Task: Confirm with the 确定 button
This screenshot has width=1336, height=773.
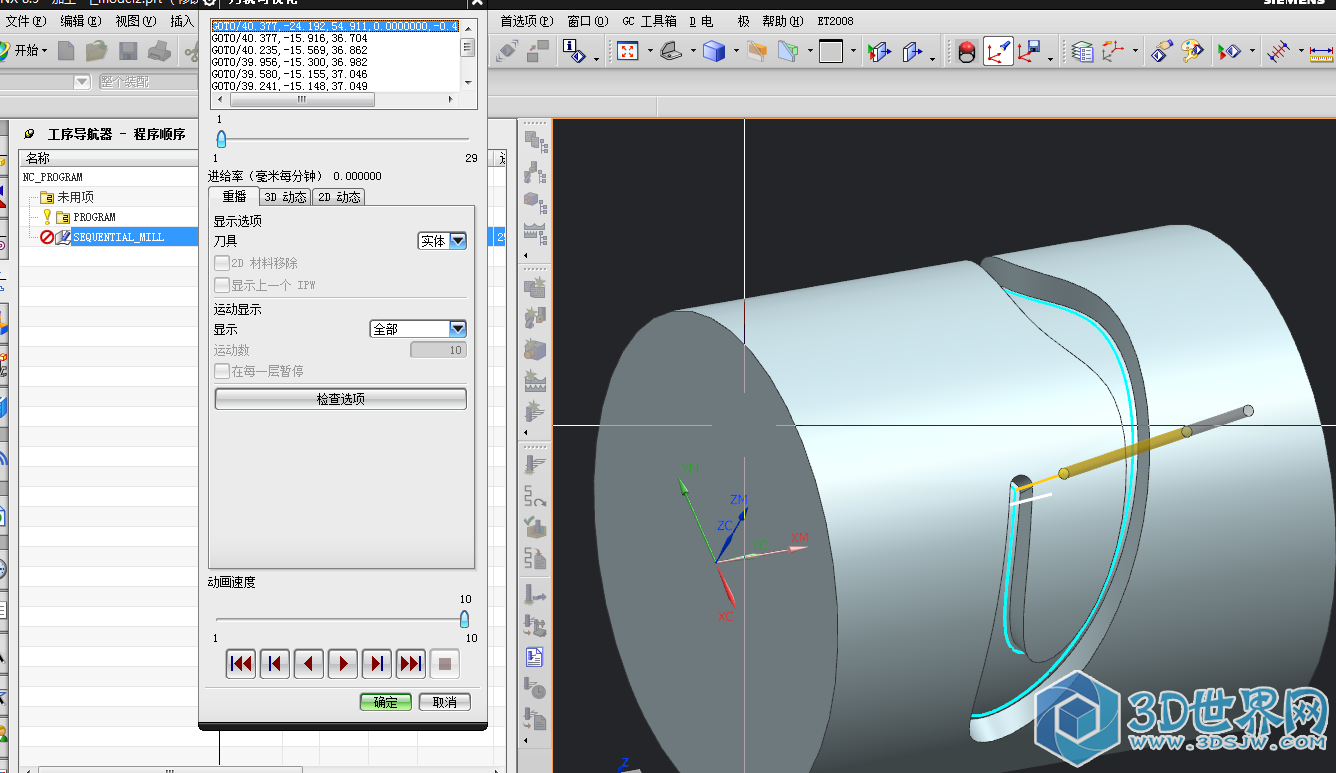Action: pyautogui.click(x=386, y=702)
